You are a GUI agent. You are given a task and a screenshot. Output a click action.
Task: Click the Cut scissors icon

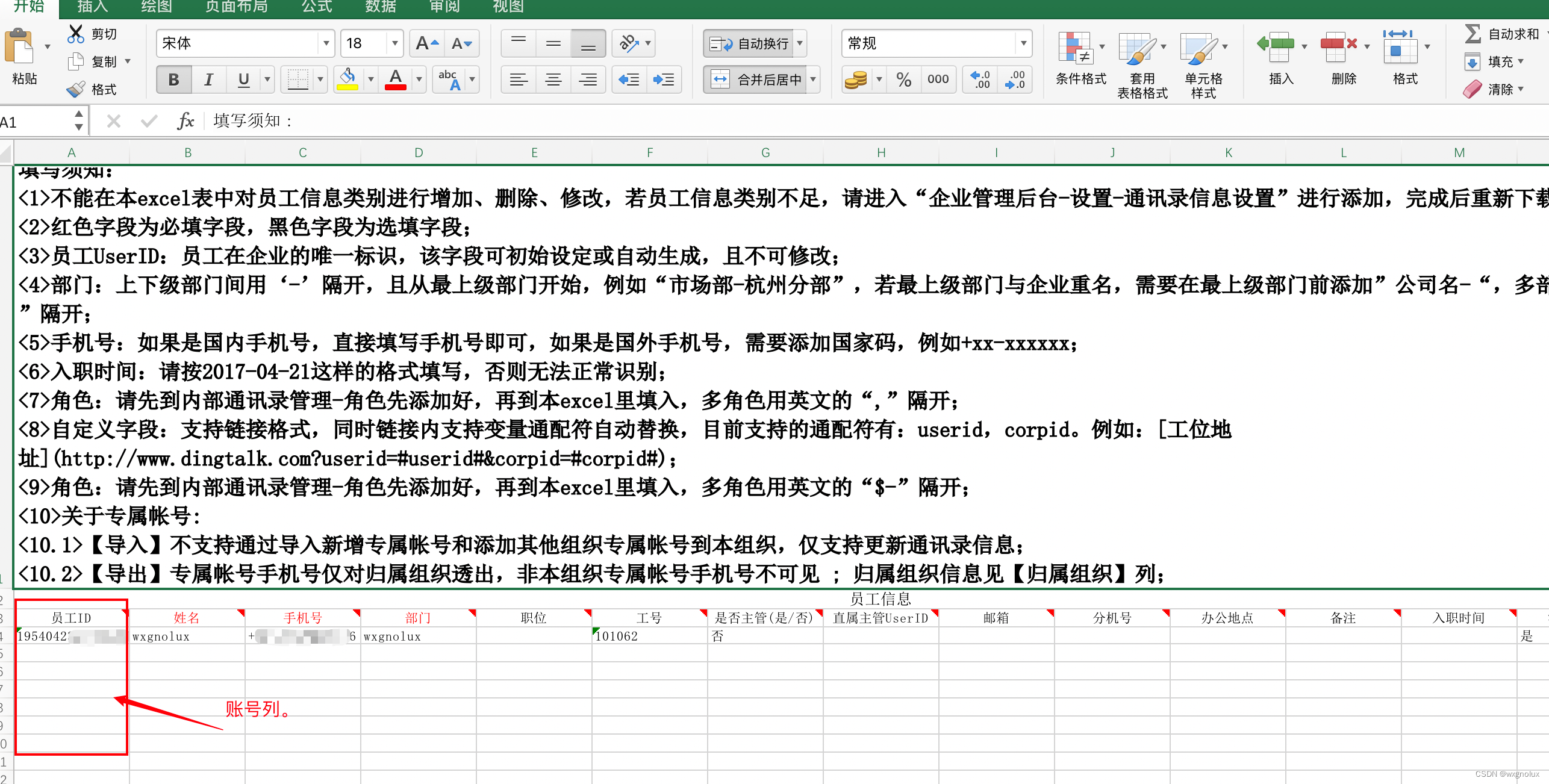point(75,34)
